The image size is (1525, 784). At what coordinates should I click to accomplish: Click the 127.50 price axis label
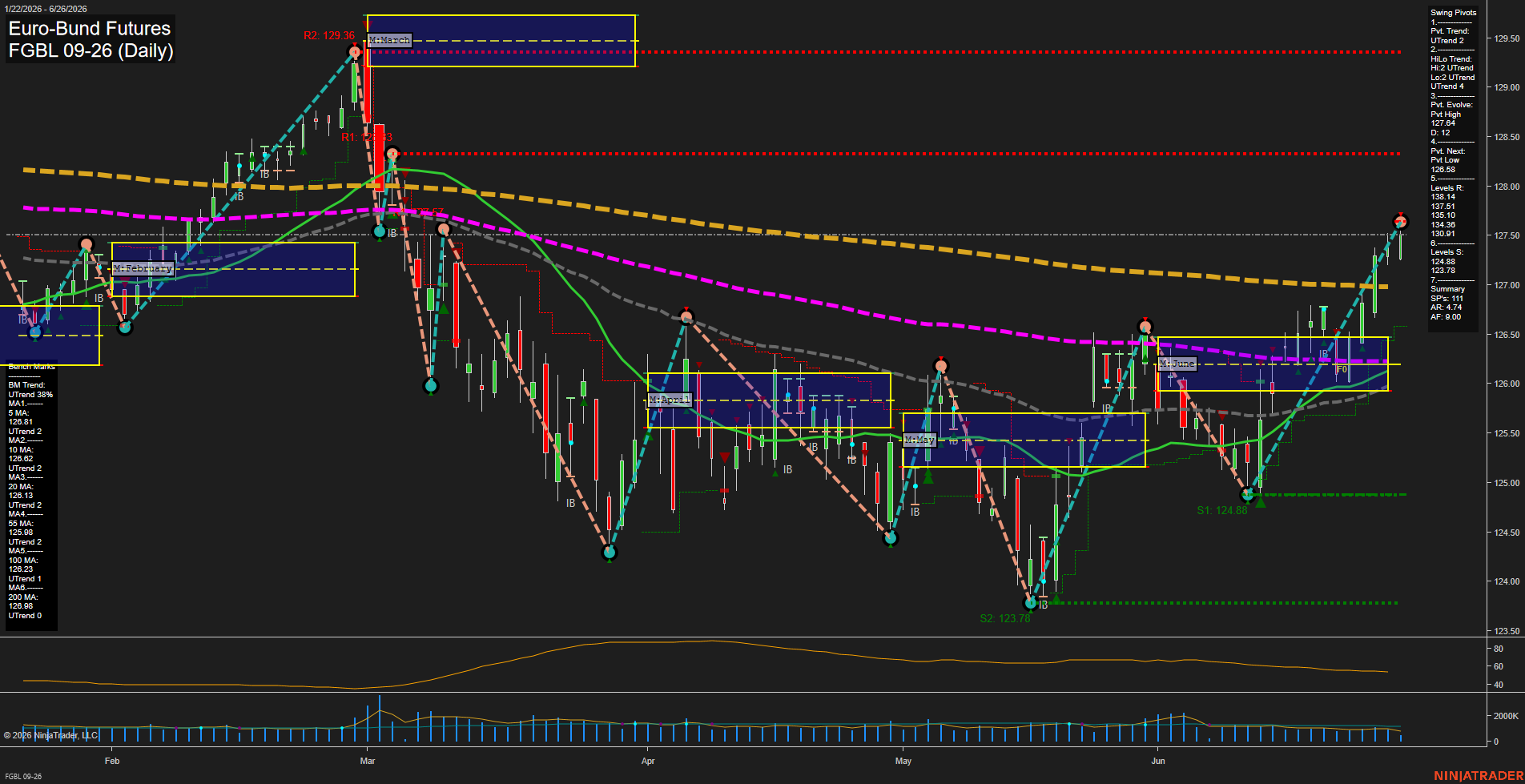coord(1507,236)
